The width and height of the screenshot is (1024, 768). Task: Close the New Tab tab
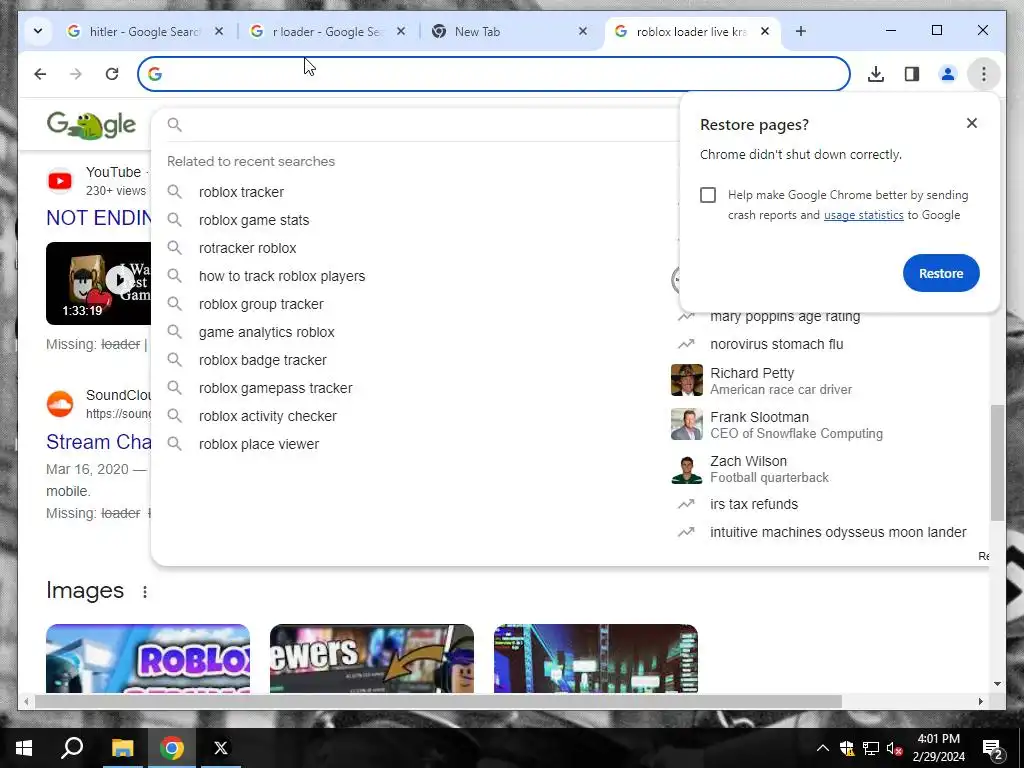(x=583, y=31)
